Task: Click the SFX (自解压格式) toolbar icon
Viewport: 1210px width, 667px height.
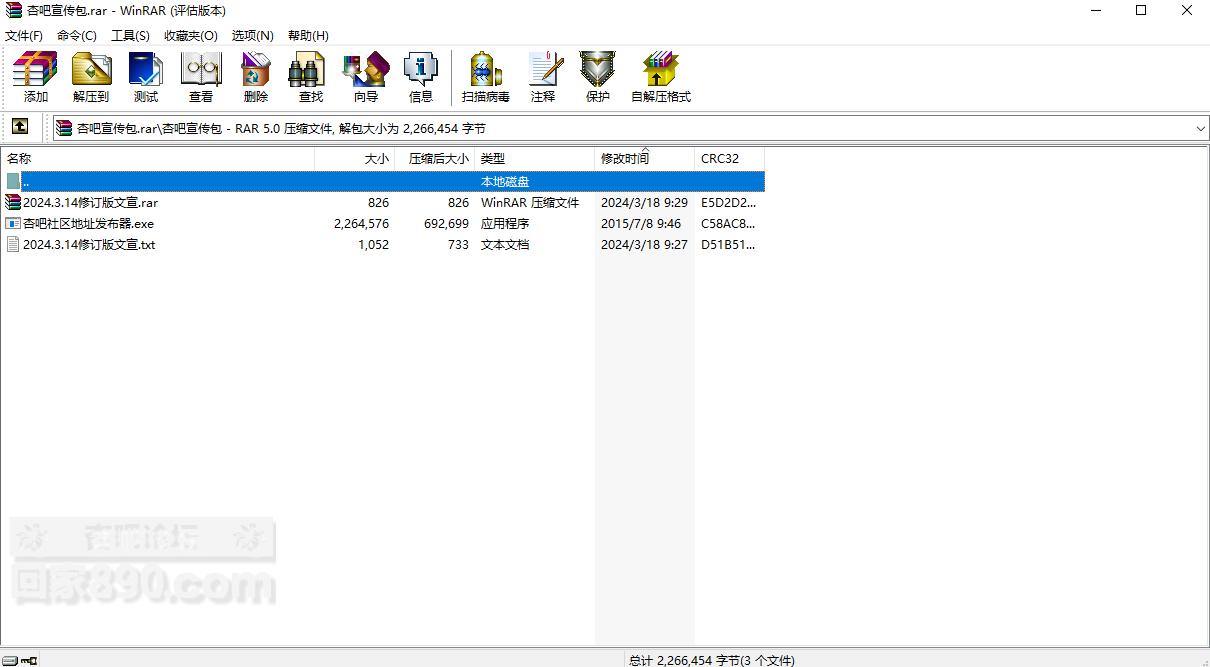Action: click(661, 78)
